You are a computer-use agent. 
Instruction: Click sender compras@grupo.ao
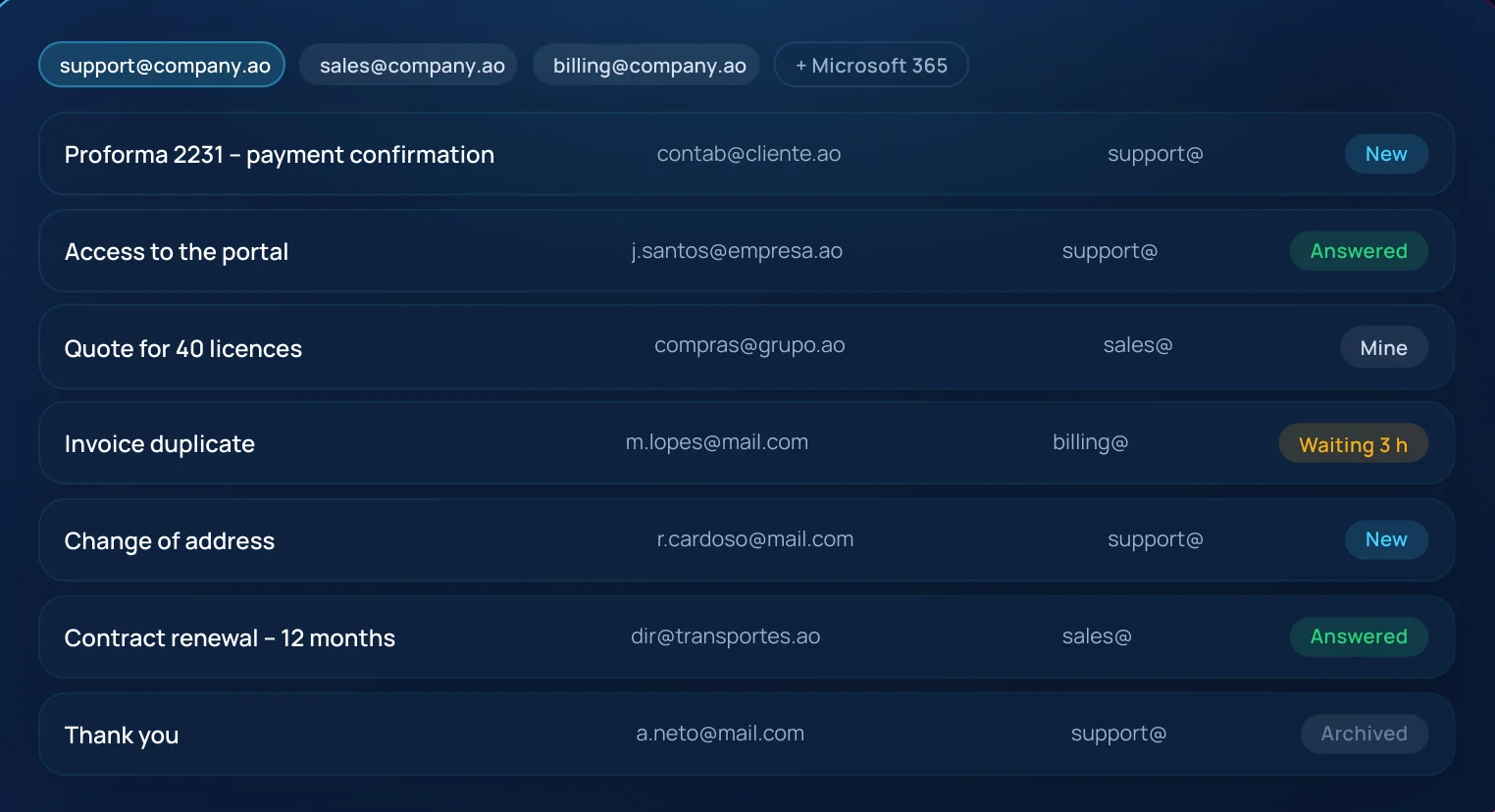(749, 345)
